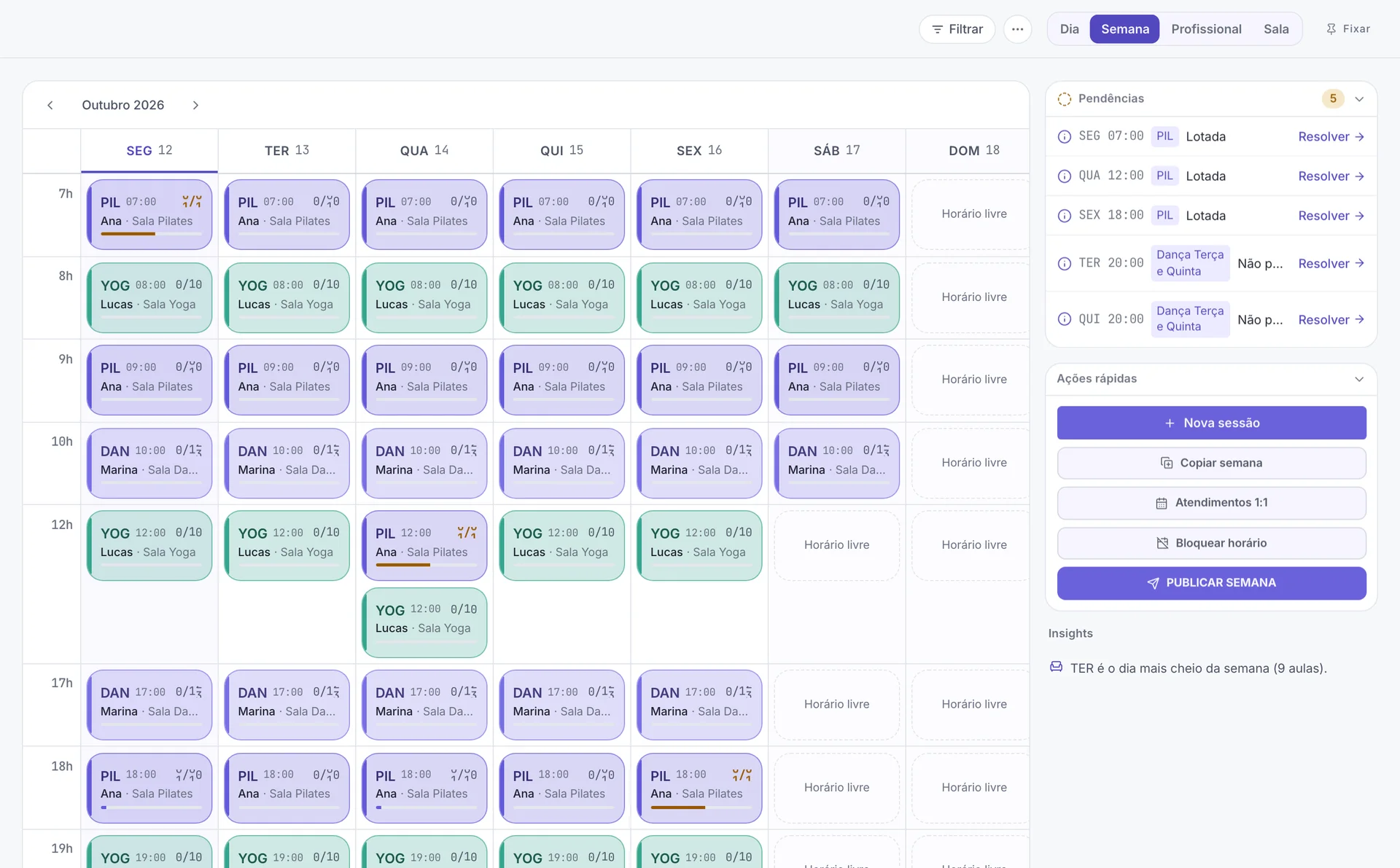The height and width of the screenshot is (868, 1400).
Task: Open Friday 18:00 PIL session card
Action: (x=699, y=788)
